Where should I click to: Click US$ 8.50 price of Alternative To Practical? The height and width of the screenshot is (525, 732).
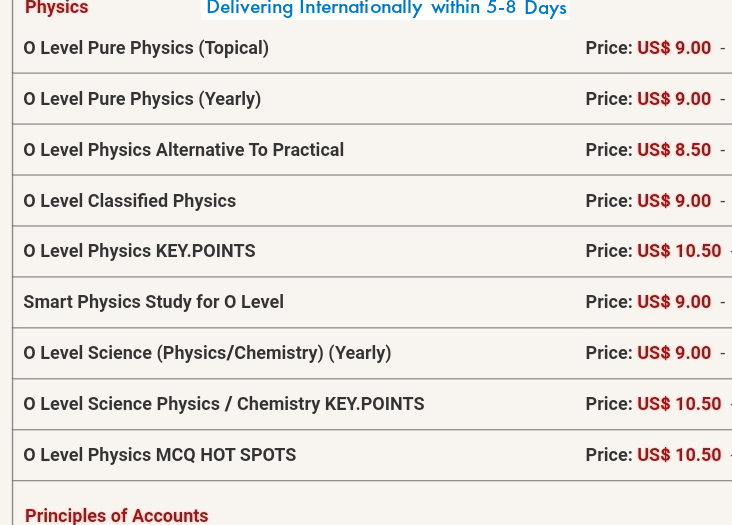tap(674, 150)
